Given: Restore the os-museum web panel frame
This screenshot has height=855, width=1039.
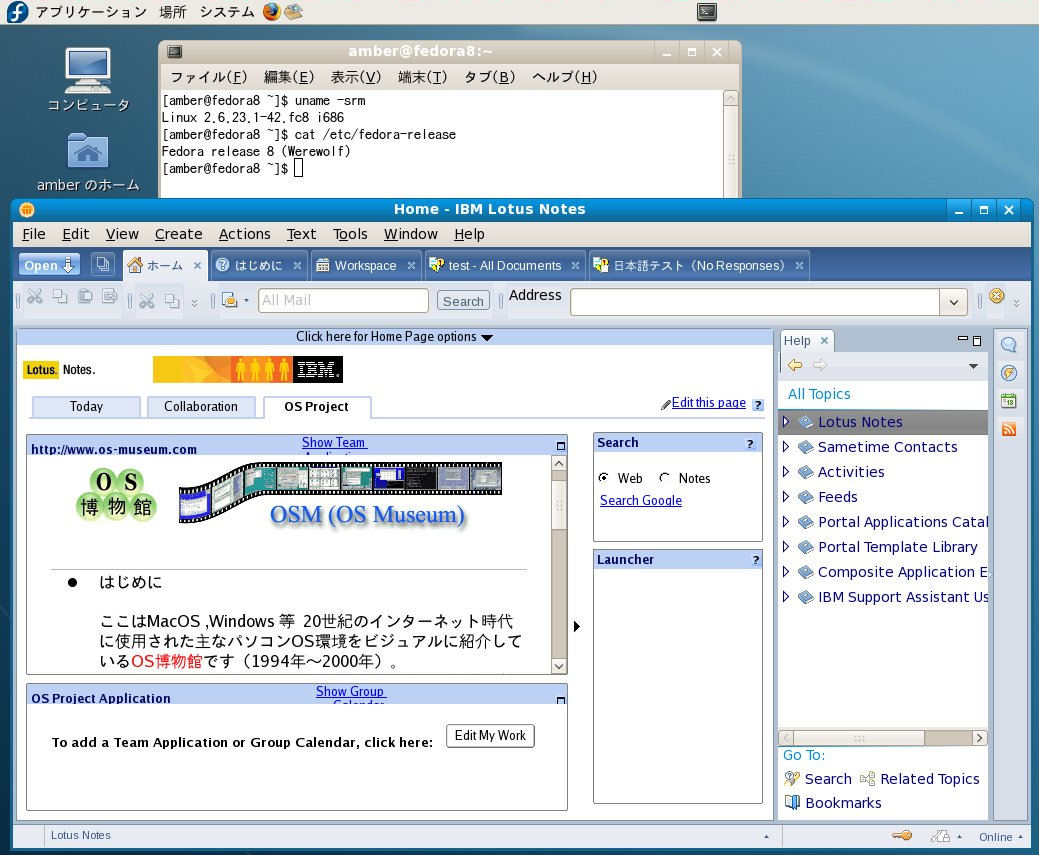Looking at the screenshot, I should 561,446.
